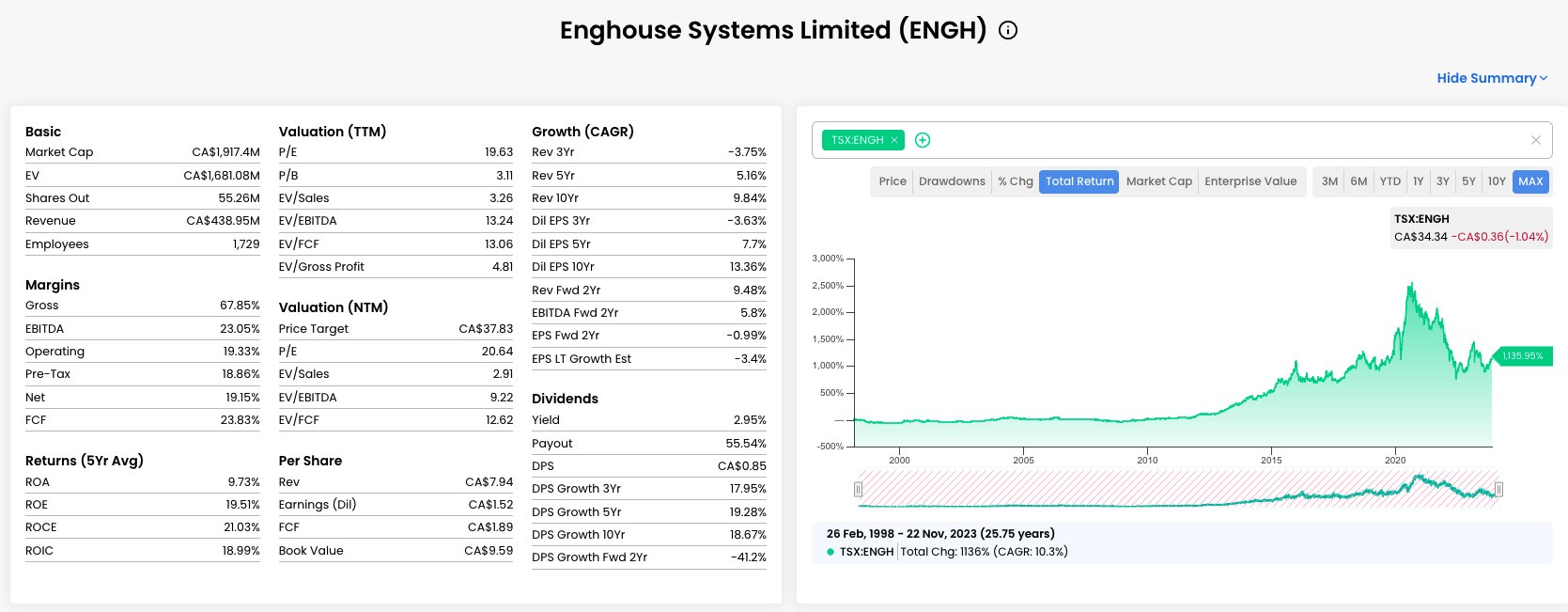Click the Shares Out value 55.26M
Viewport: 1568px width, 612px height.
(239, 198)
